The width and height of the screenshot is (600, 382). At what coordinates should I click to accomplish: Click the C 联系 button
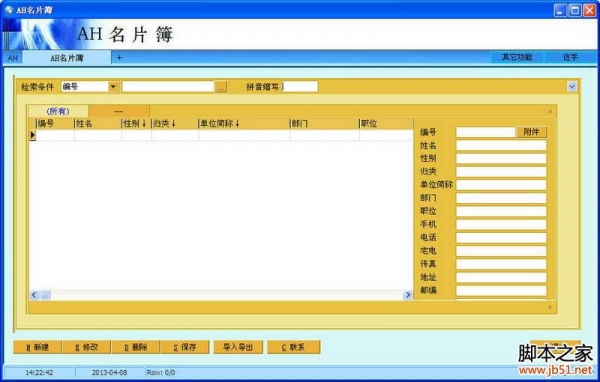coord(293,347)
